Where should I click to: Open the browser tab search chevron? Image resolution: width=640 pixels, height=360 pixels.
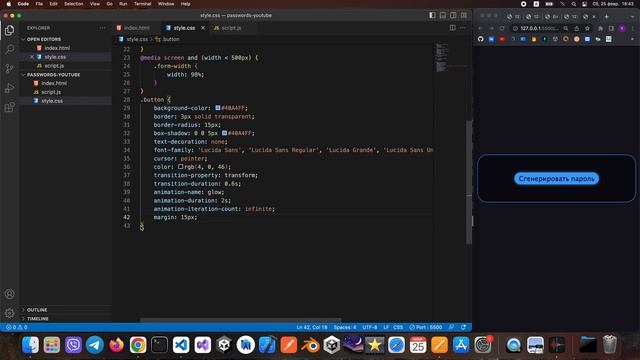coord(632,16)
